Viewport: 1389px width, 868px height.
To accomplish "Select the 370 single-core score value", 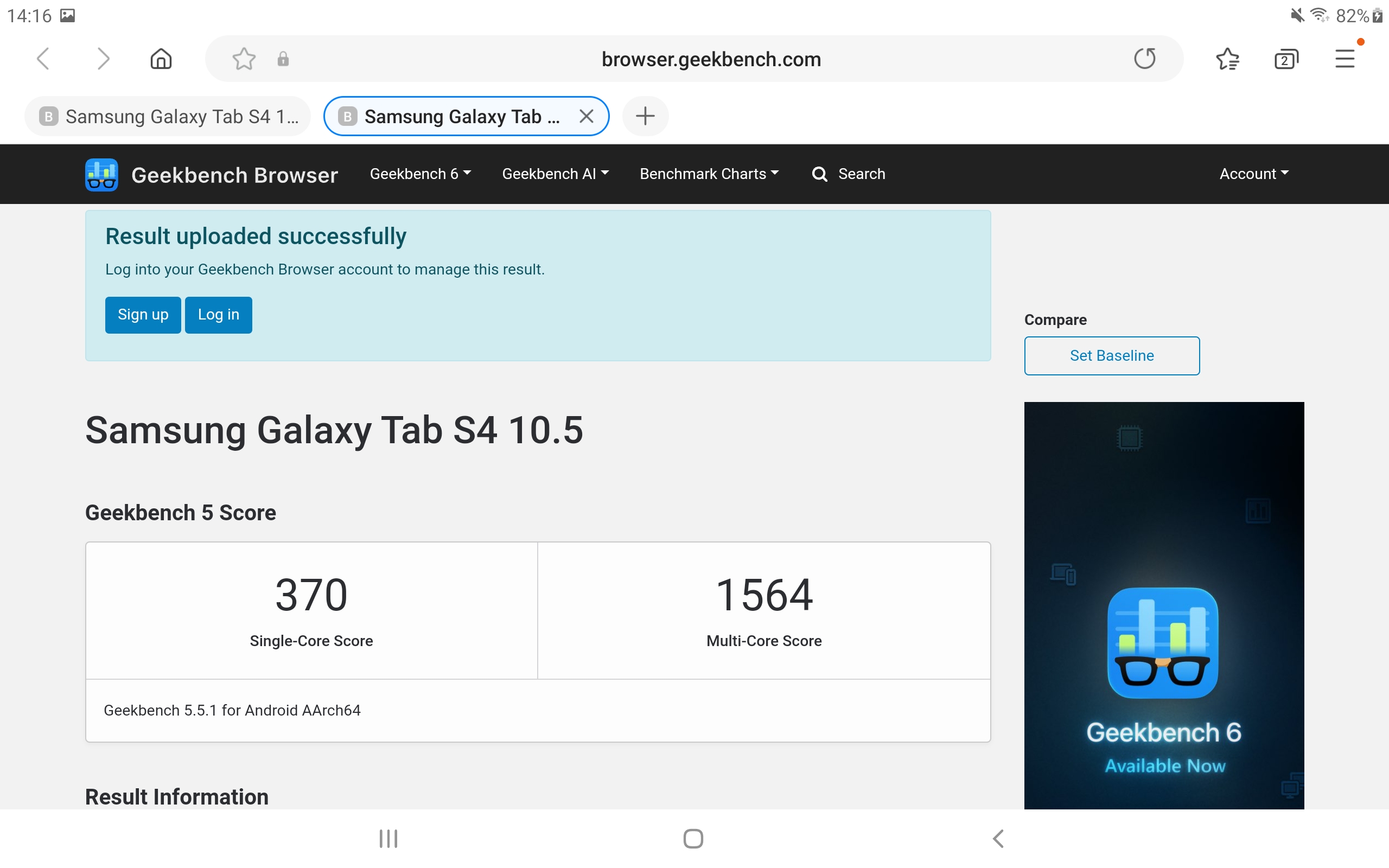I will click(x=311, y=595).
